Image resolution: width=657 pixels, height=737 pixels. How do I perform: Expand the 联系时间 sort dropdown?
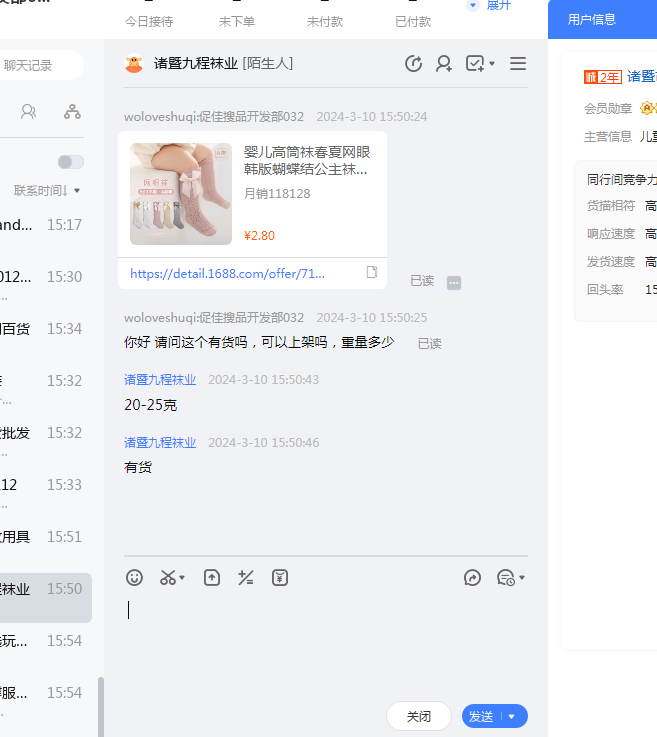coord(47,190)
